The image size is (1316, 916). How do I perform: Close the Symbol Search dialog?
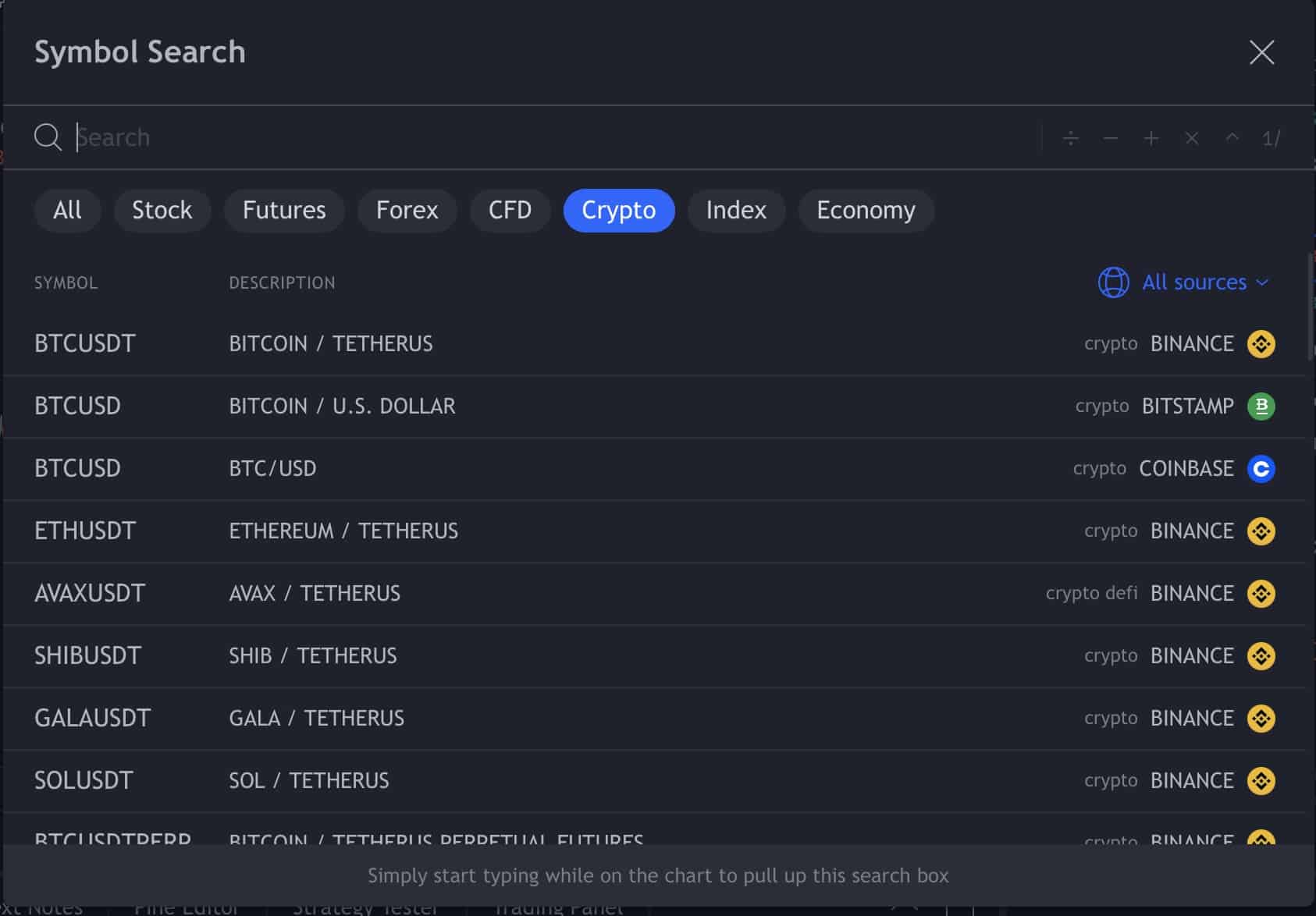pyautogui.click(x=1261, y=52)
